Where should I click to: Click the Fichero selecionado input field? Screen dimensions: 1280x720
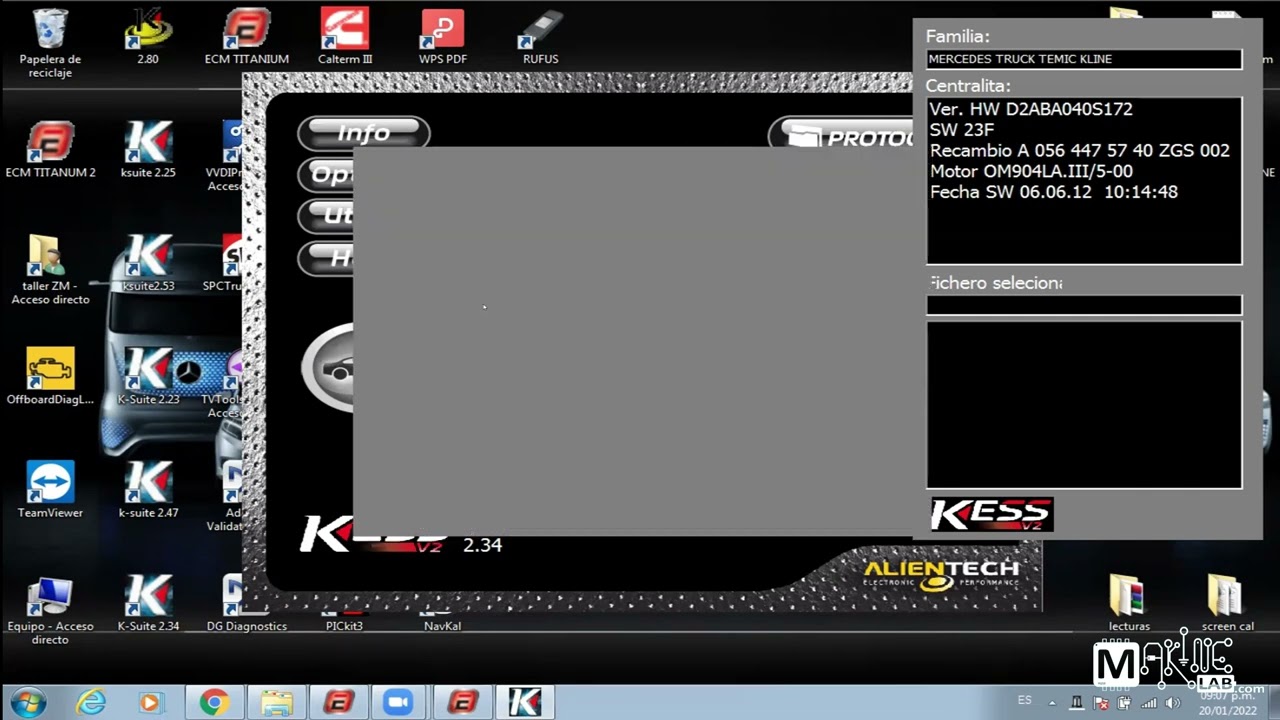(1084, 305)
